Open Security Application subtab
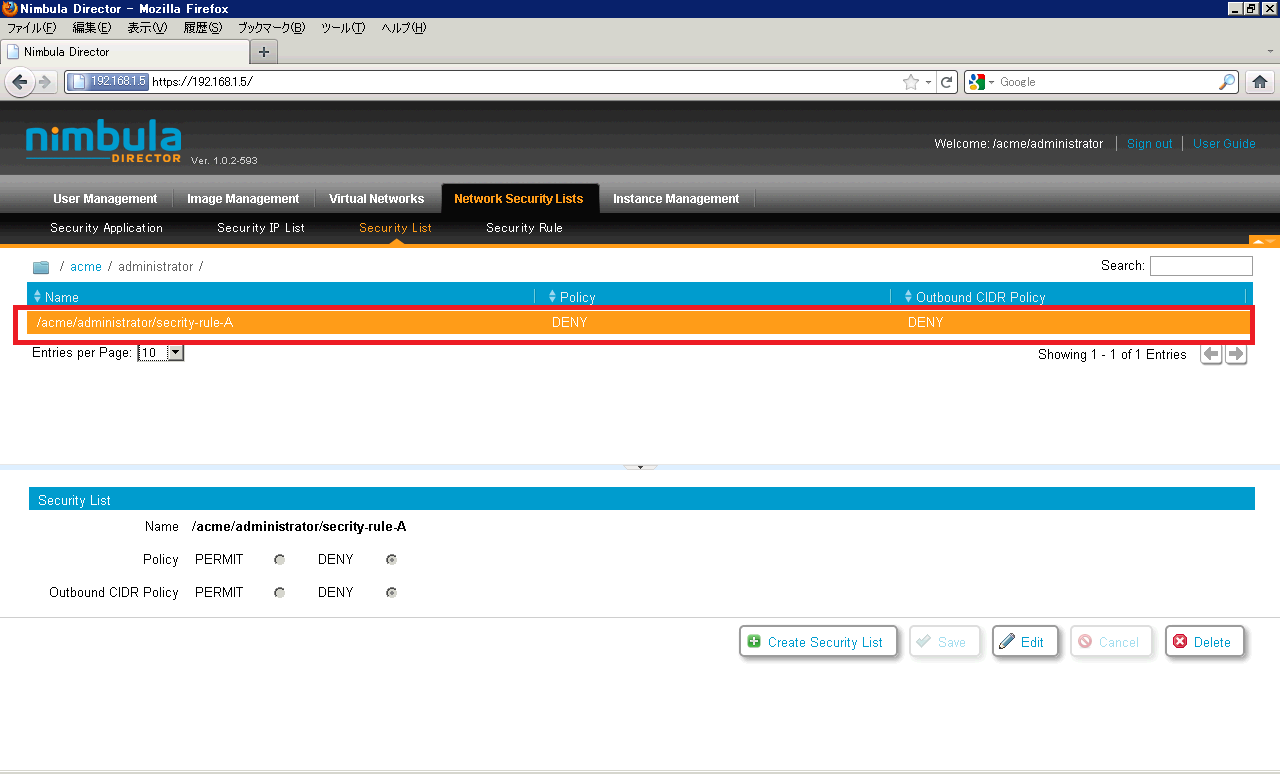Image resolution: width=1280 pixels, height=774 pixels. coord(107,228)
